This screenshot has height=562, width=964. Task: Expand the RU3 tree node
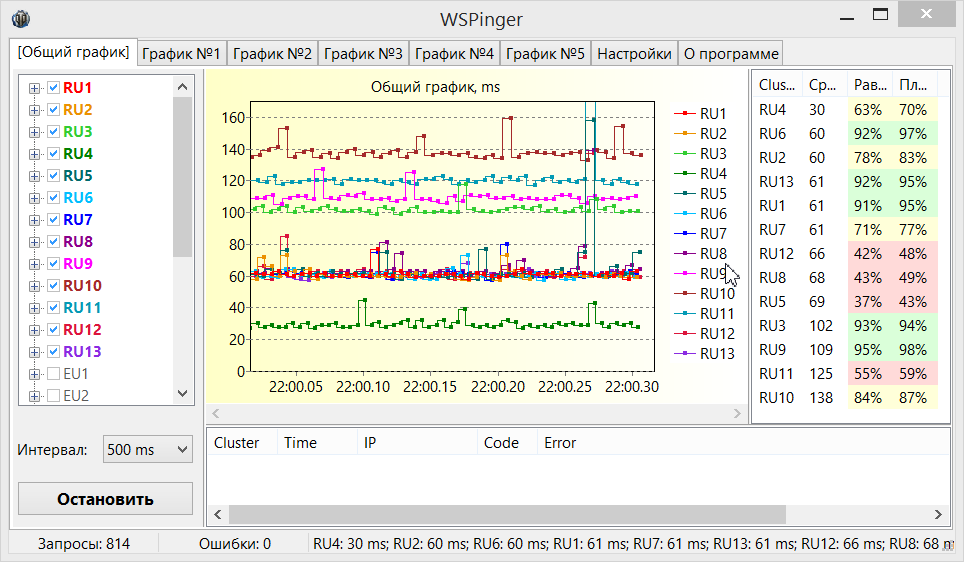tap(35, 132)
